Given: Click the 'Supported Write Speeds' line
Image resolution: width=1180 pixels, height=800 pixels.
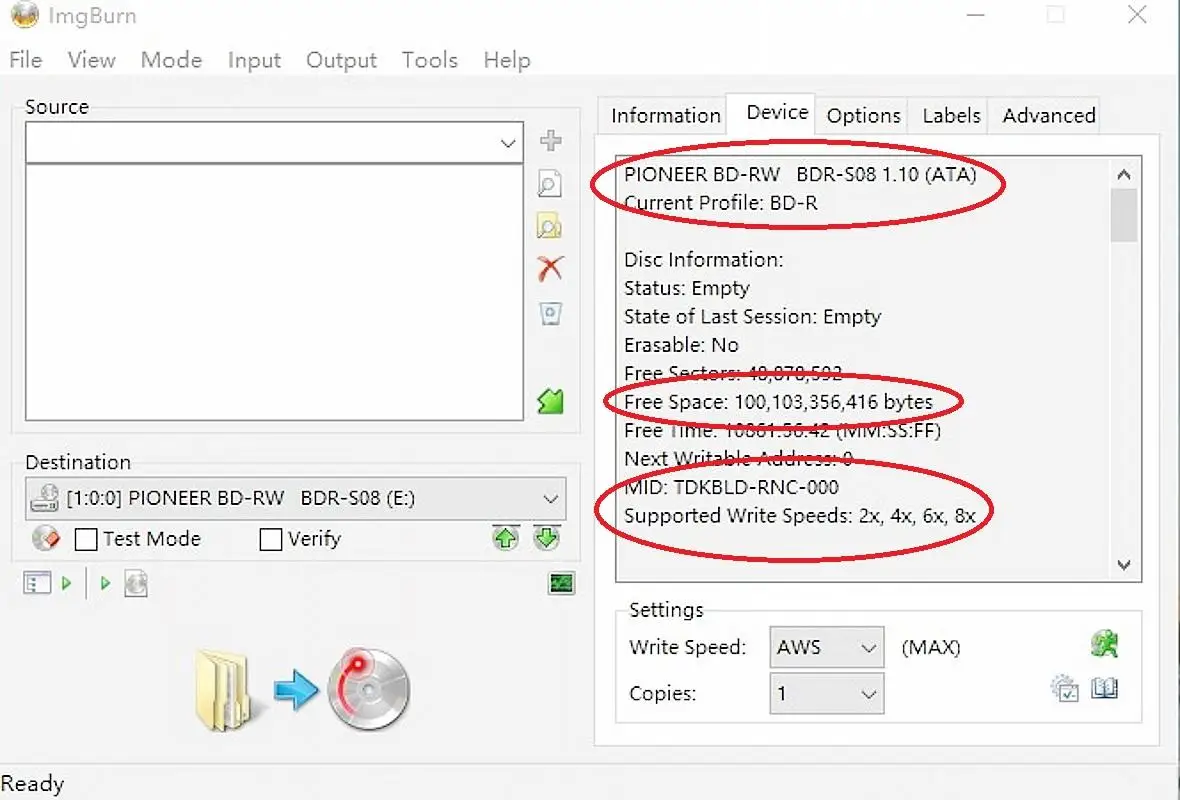Looking at the screenshot, I should 799,516.
